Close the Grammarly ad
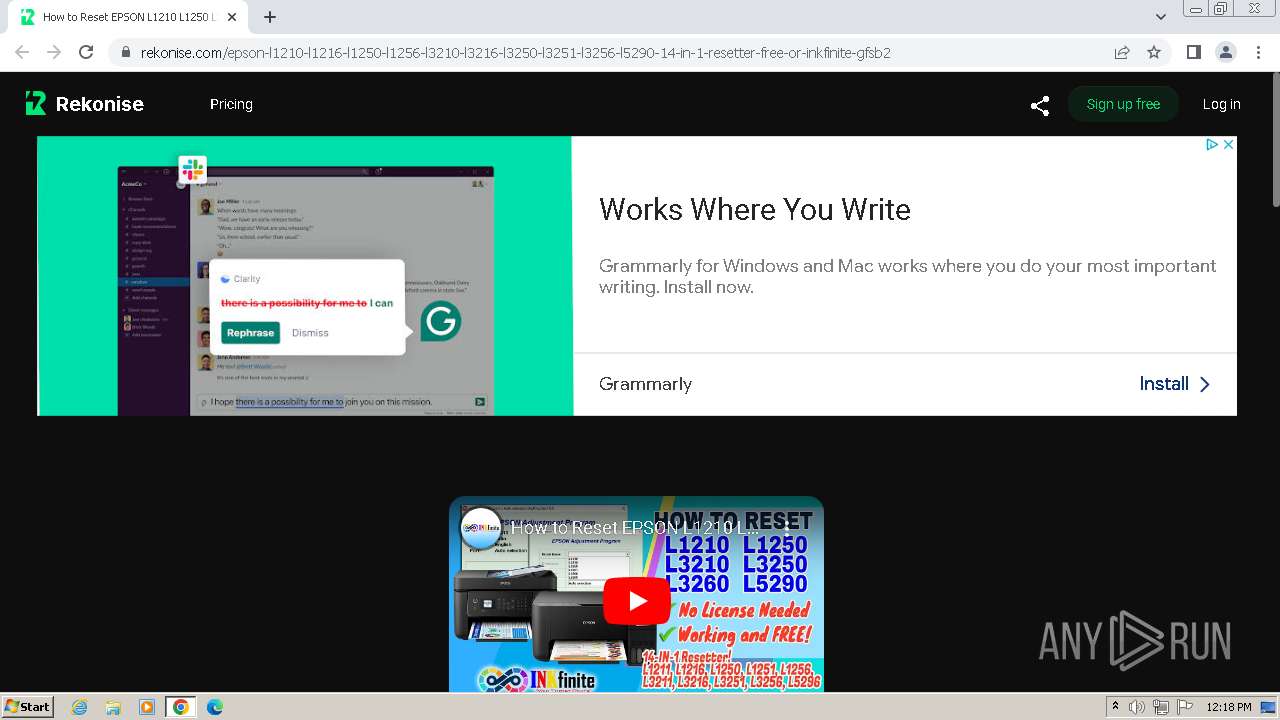The image size is (1280, 720). 1228,145
